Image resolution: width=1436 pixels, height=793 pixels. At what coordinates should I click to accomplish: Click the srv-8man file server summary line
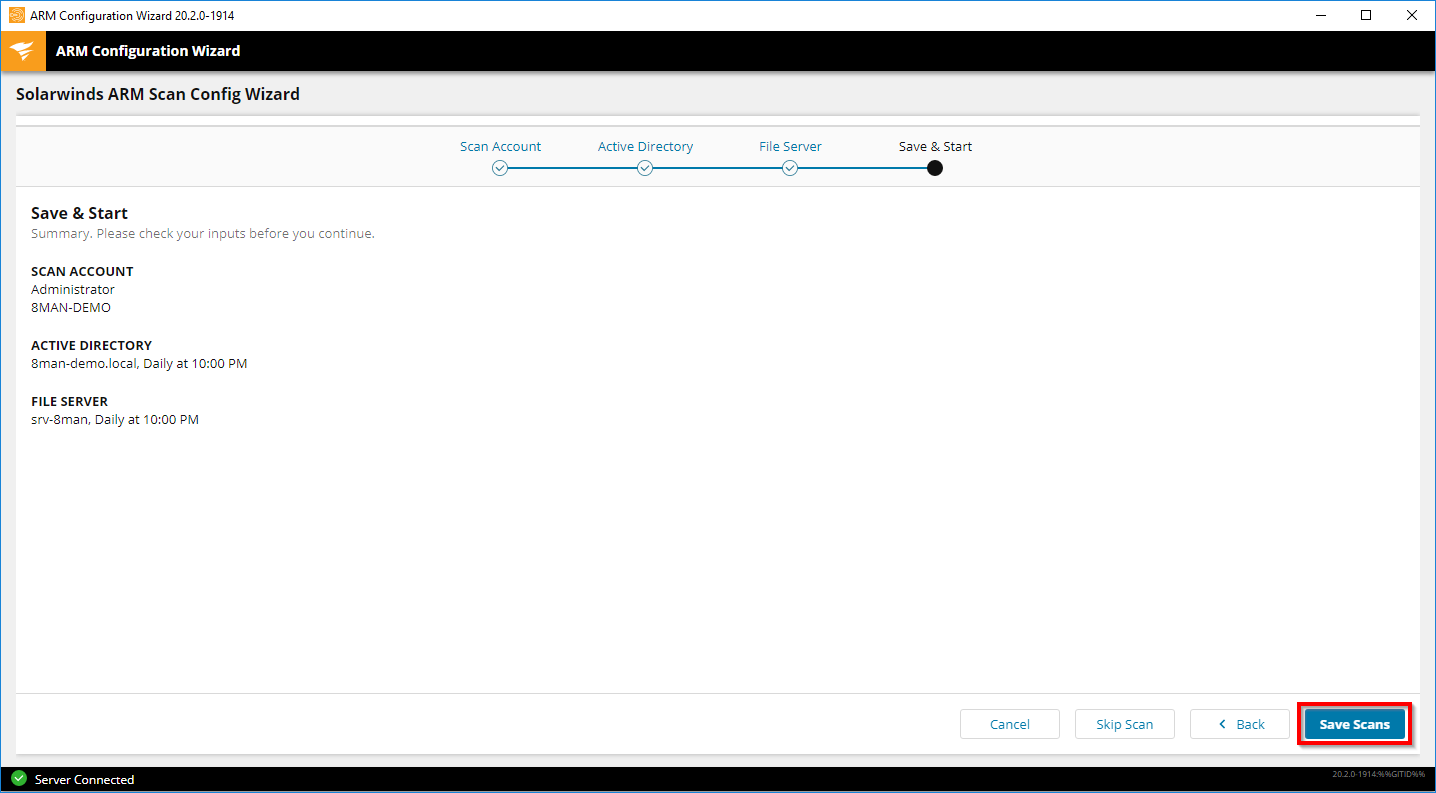(115, 420)
